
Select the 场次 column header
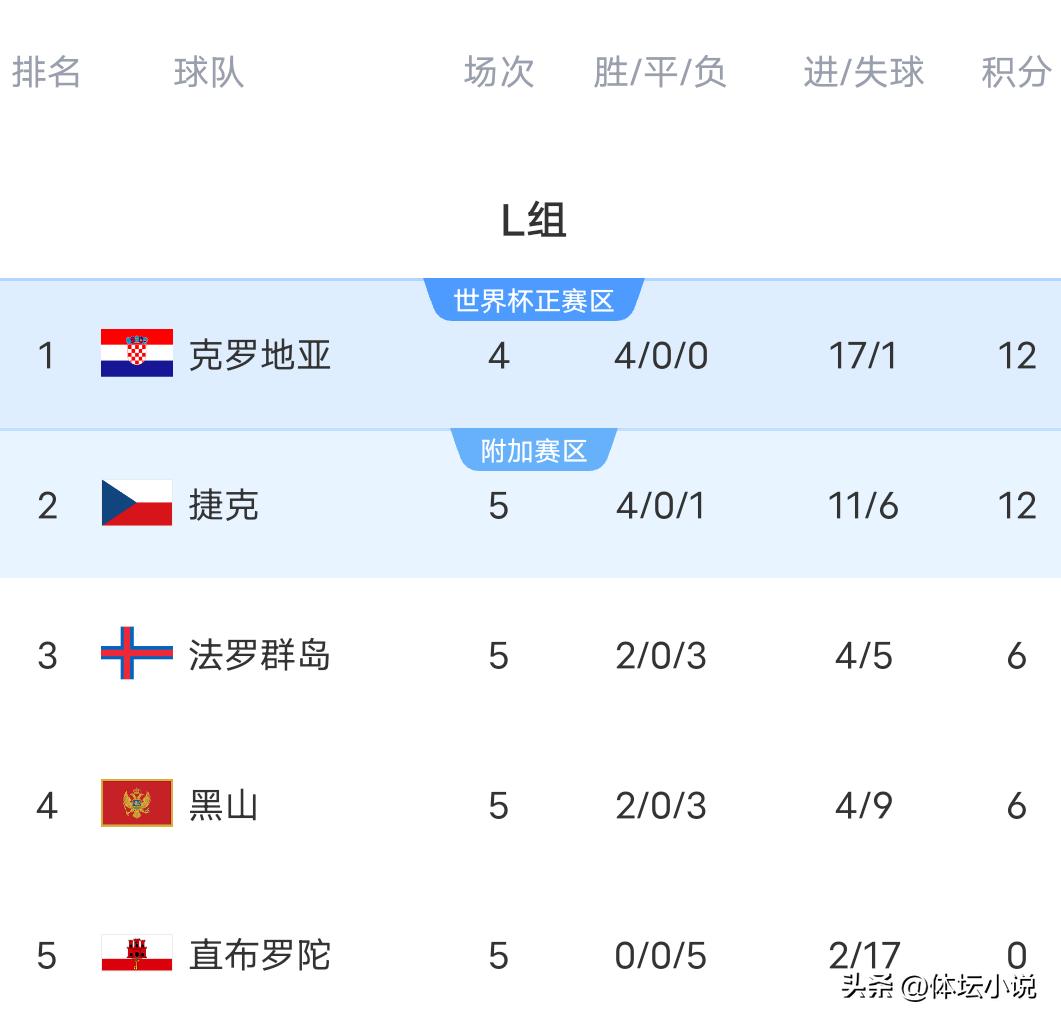[x=499, y=72]
